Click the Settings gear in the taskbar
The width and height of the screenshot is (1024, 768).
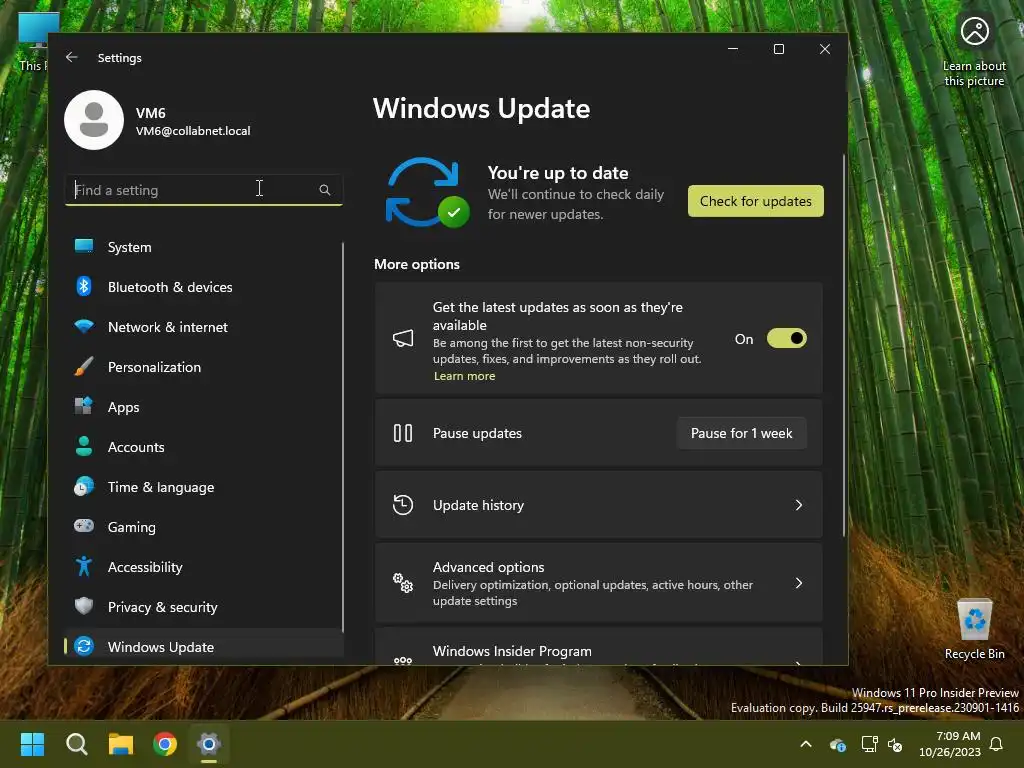click(x=209, y=744)
